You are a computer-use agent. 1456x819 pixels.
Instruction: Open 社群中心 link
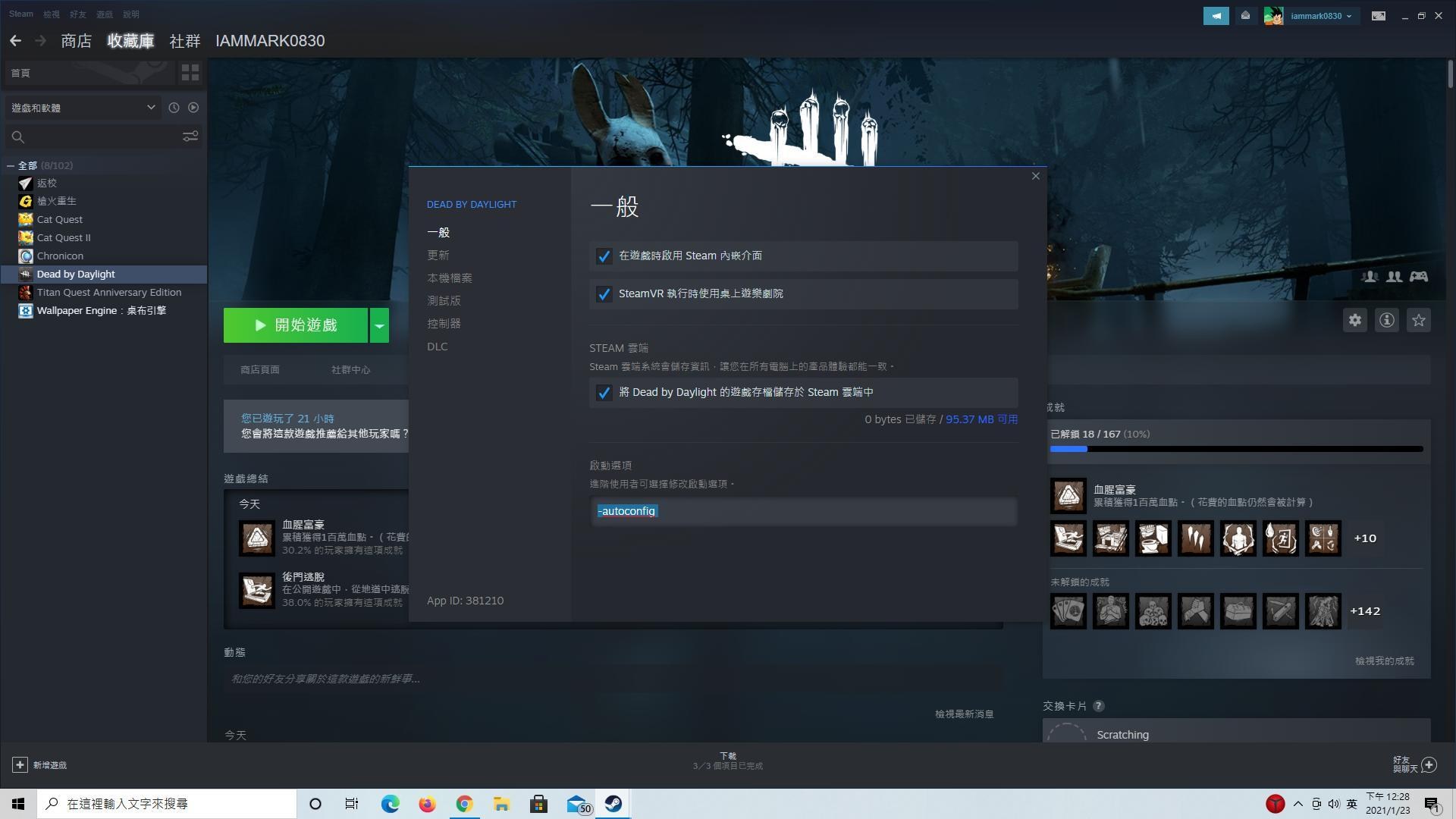351,370
